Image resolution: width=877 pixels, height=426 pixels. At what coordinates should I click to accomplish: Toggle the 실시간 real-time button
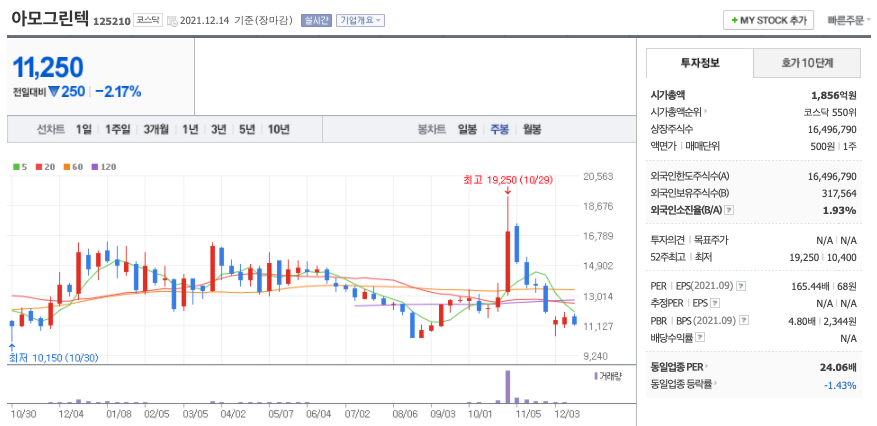(x=317, y=21)
